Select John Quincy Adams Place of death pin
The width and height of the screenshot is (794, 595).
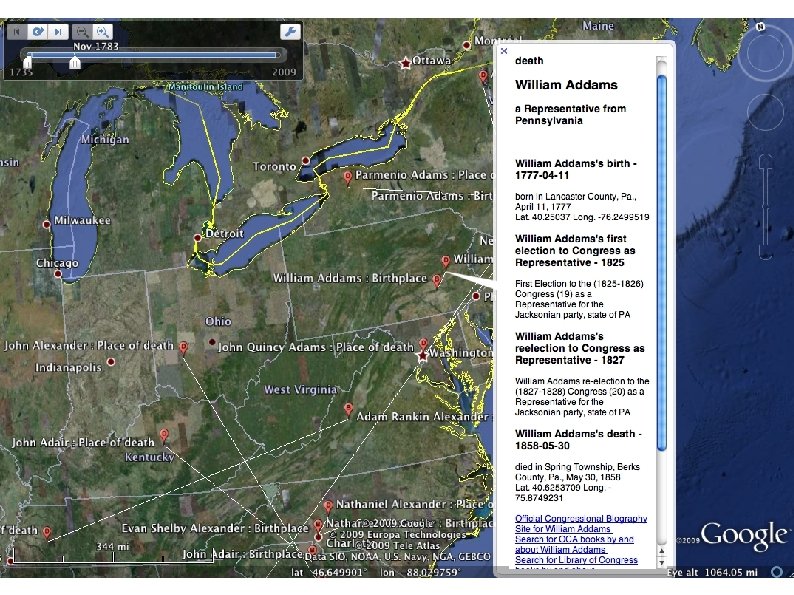click(x=423, y=344)
